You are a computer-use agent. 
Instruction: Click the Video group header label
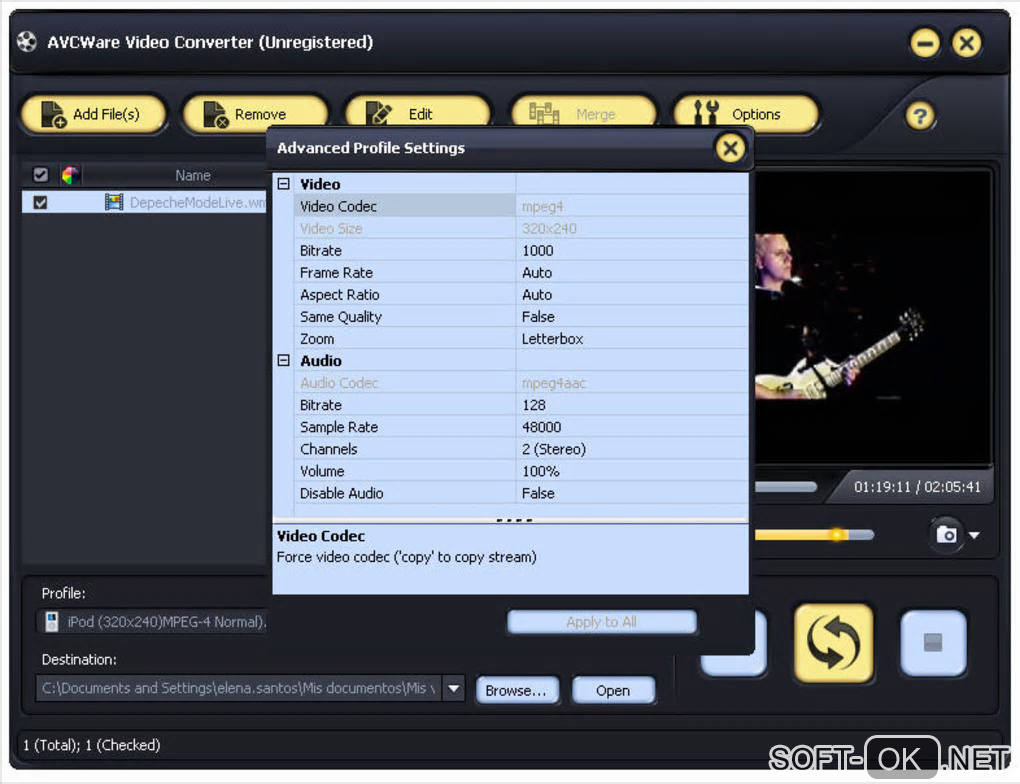pos(320,184)
